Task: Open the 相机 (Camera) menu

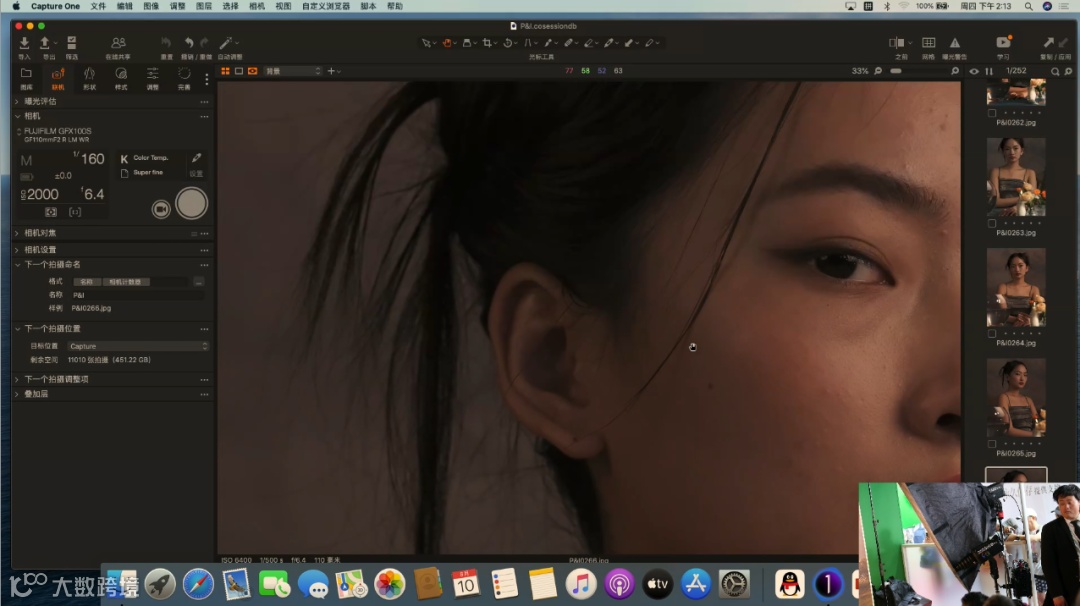Action: pos(257,6)
